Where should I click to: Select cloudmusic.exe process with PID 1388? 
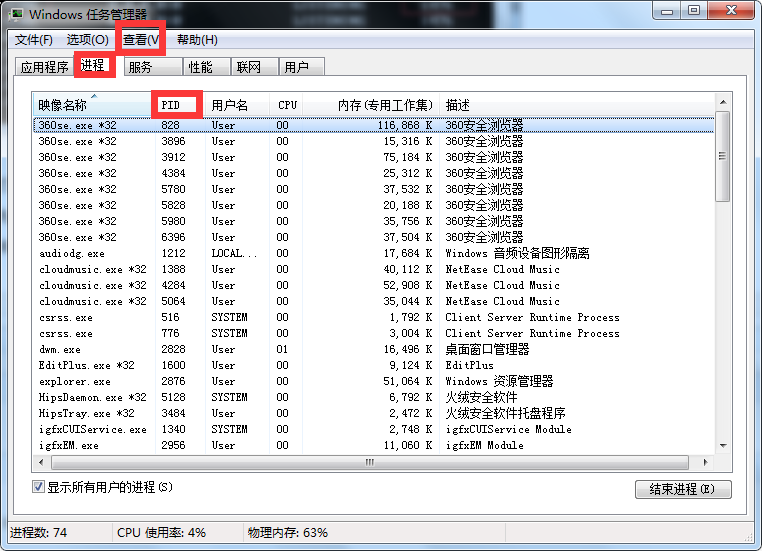[x=374, y=270]
